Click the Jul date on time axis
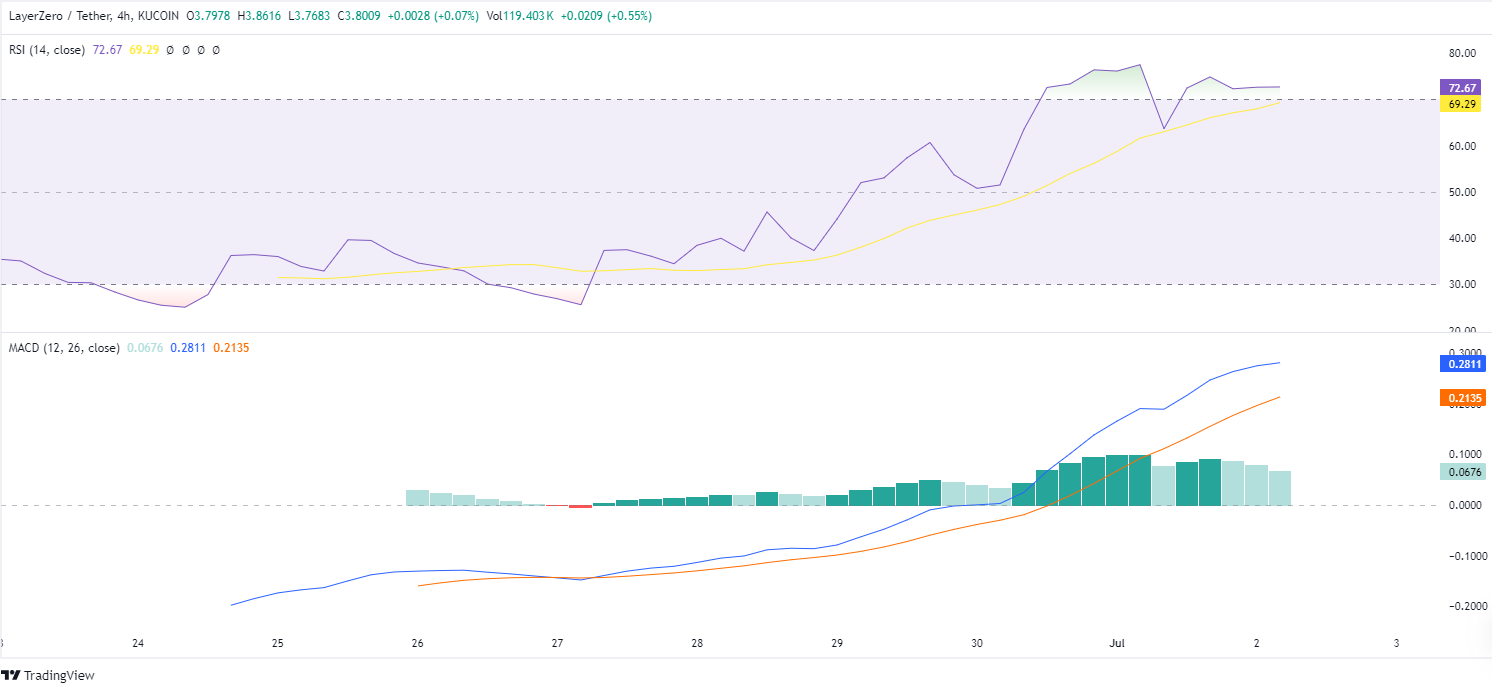The width and height of the screenshot is (1492, 687). tap(1116, 642)
